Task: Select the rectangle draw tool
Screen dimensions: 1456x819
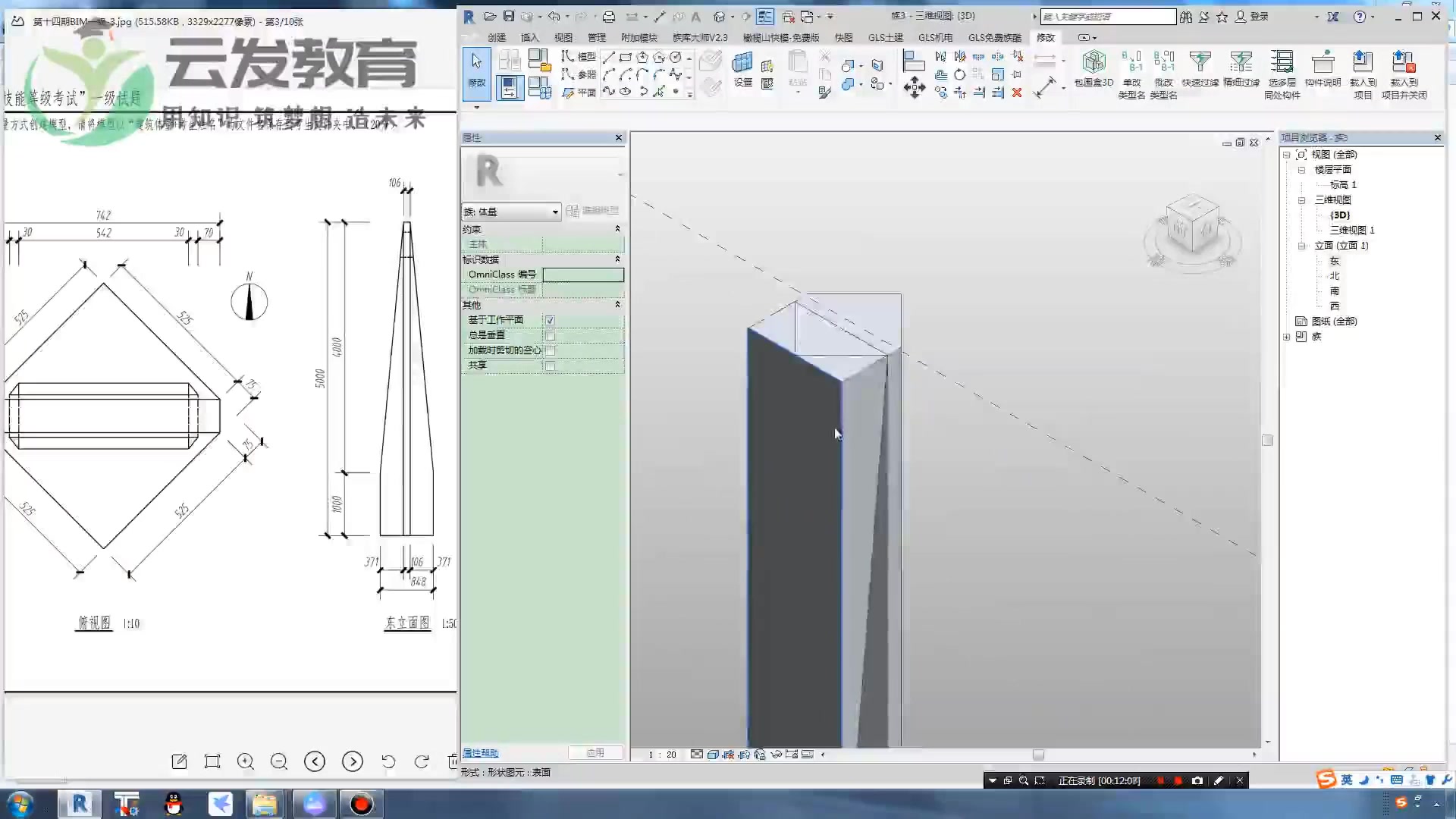Action: [x=626, y=57]
